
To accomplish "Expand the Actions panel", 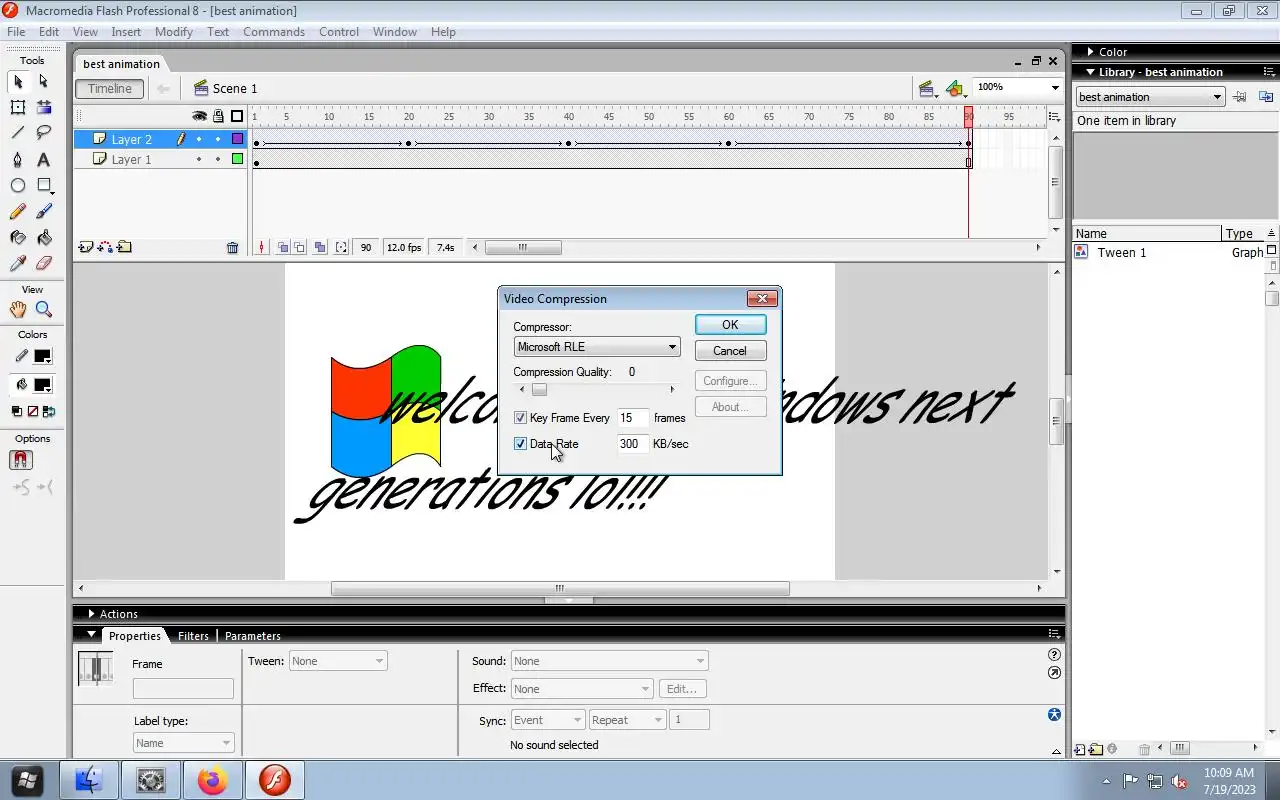I will tap(92, 614).
